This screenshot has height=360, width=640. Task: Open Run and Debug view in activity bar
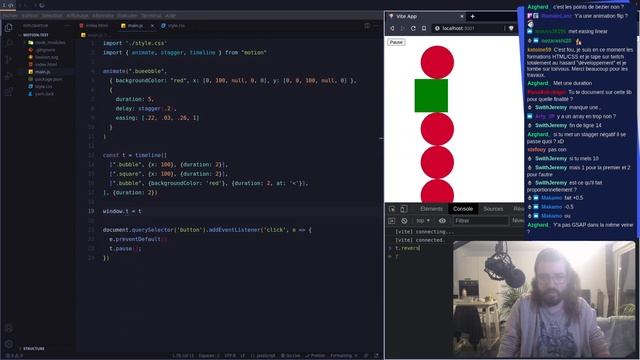pyautogui.click(x=9, y=76)
